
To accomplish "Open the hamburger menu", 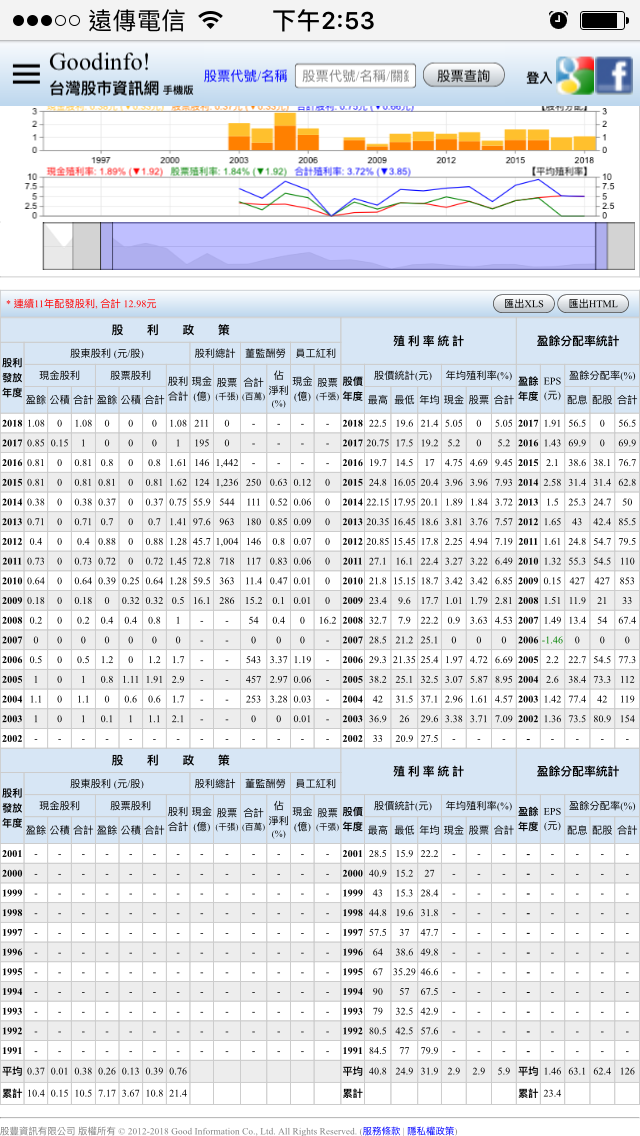I will tap(26, 74).
